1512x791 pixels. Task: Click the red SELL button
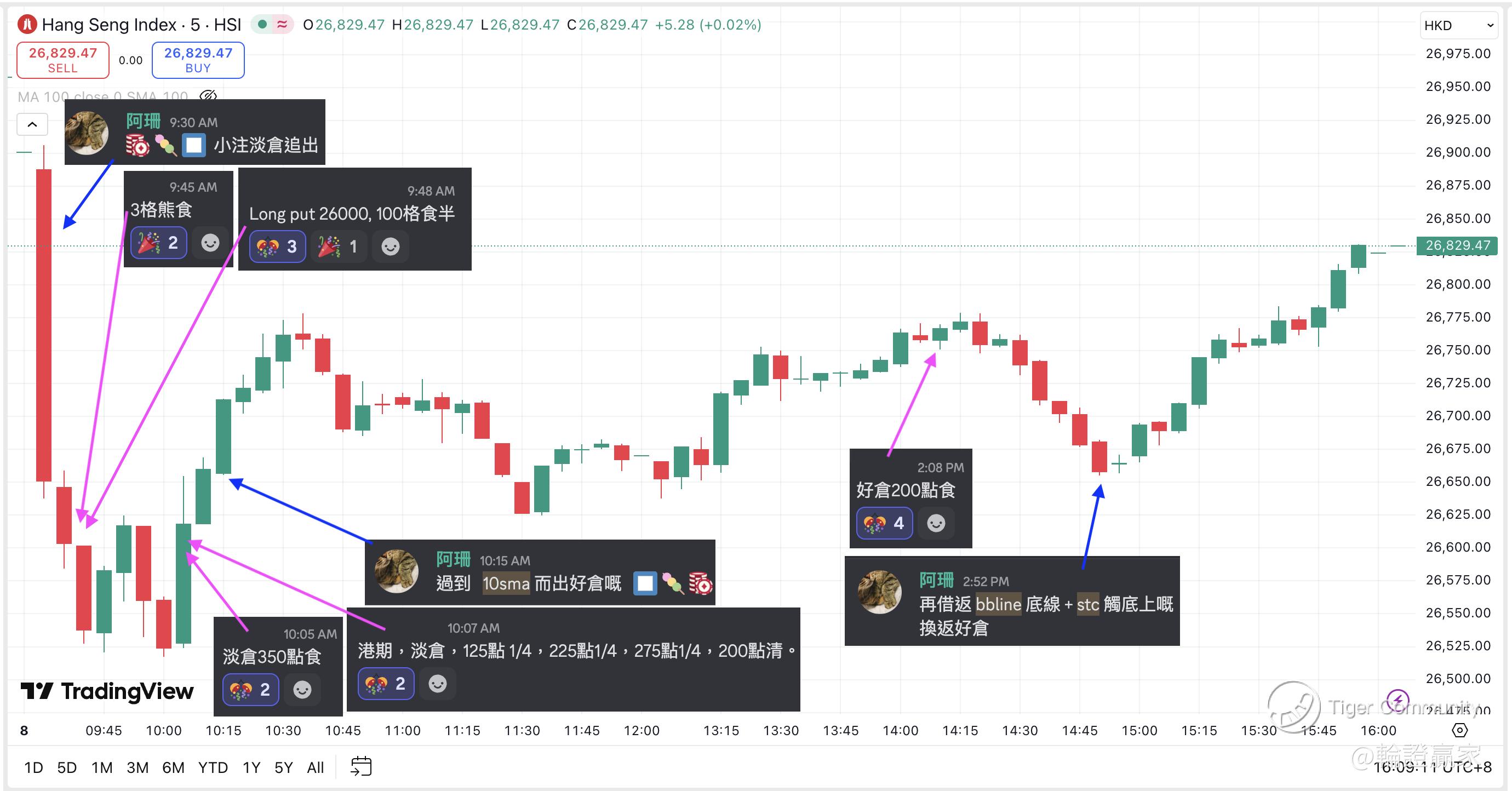pos(63,60)
